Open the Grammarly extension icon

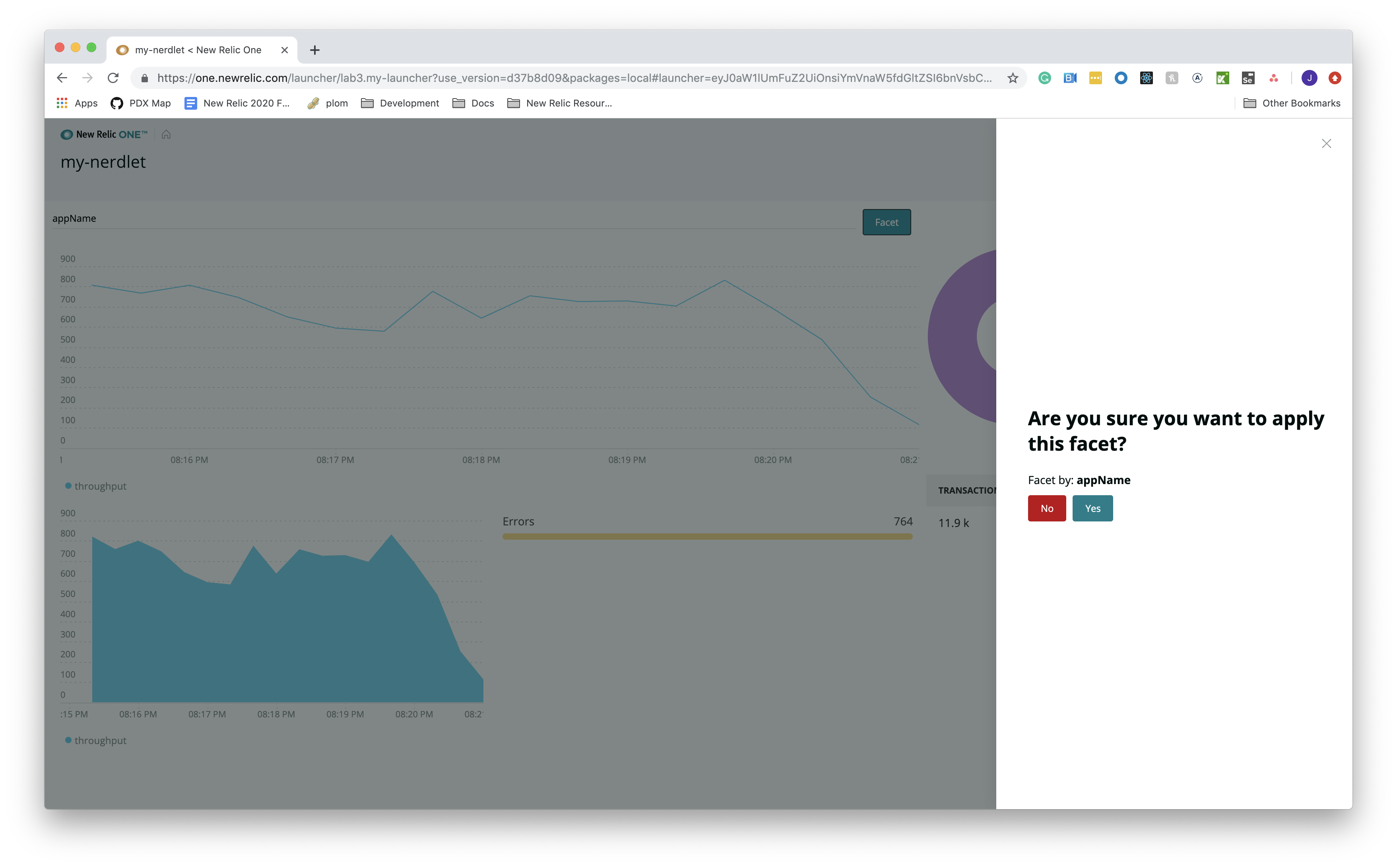pos(1044,78)
